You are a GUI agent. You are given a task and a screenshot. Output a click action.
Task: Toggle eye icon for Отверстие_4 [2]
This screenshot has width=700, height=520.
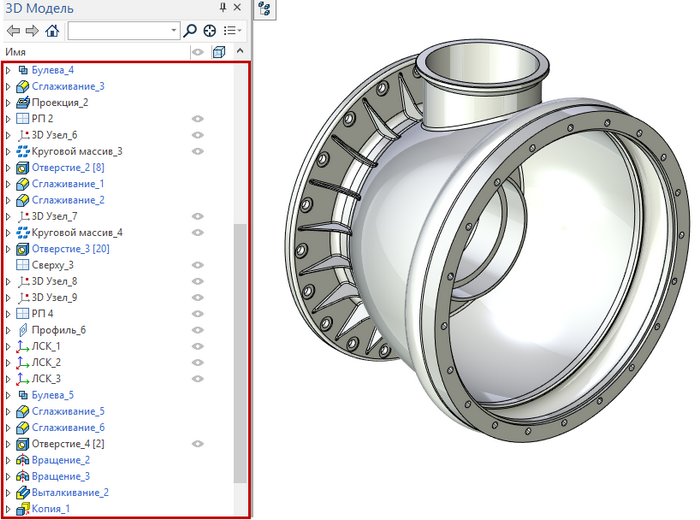point(198,443)
